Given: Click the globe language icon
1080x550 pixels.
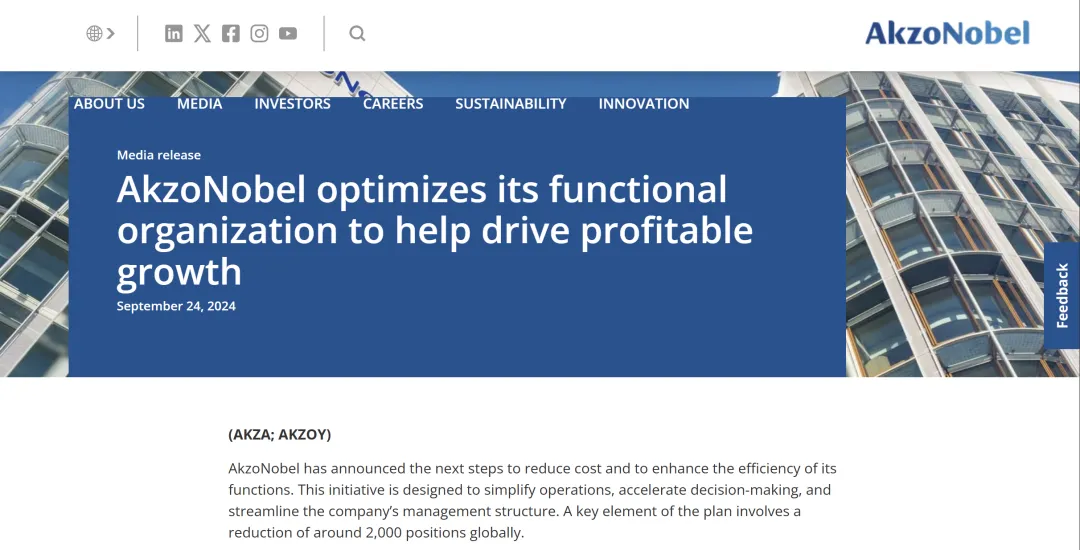Looking at the screenshot, I should pos(94,33).
